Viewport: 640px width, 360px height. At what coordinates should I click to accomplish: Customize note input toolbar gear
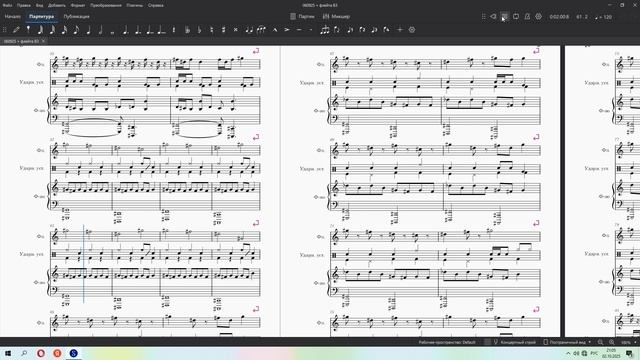pyautogui.click(x=412, y=29)
